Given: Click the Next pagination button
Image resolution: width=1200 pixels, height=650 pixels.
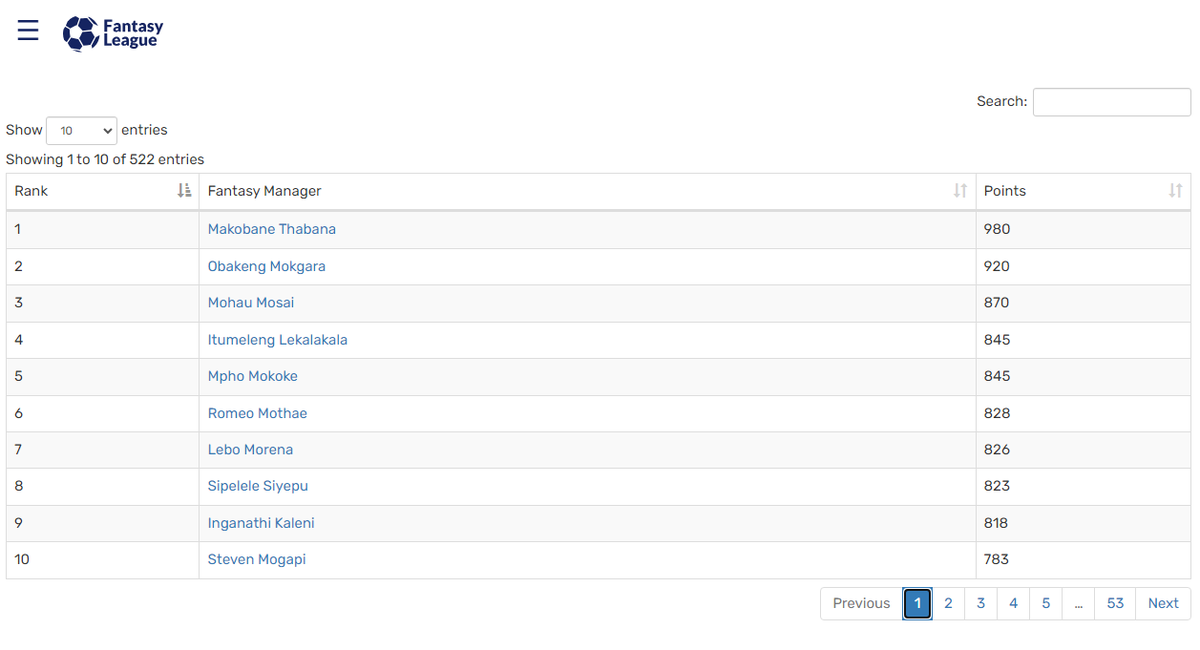Looking at the screenshot, I should [1163, 603].
